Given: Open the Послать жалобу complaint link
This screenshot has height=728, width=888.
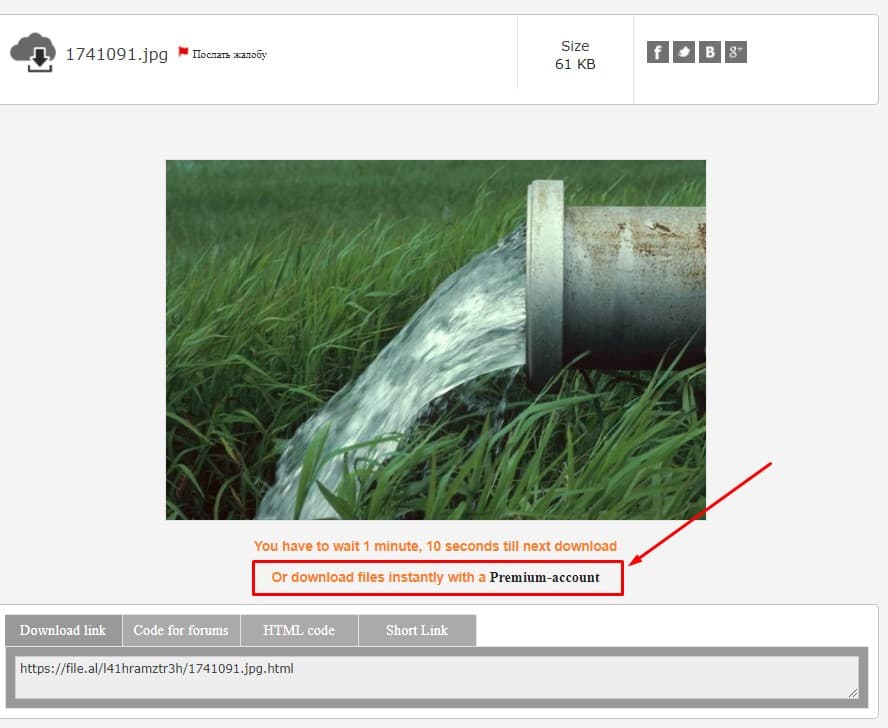Looking at the screenshot, I should point(229,54).
